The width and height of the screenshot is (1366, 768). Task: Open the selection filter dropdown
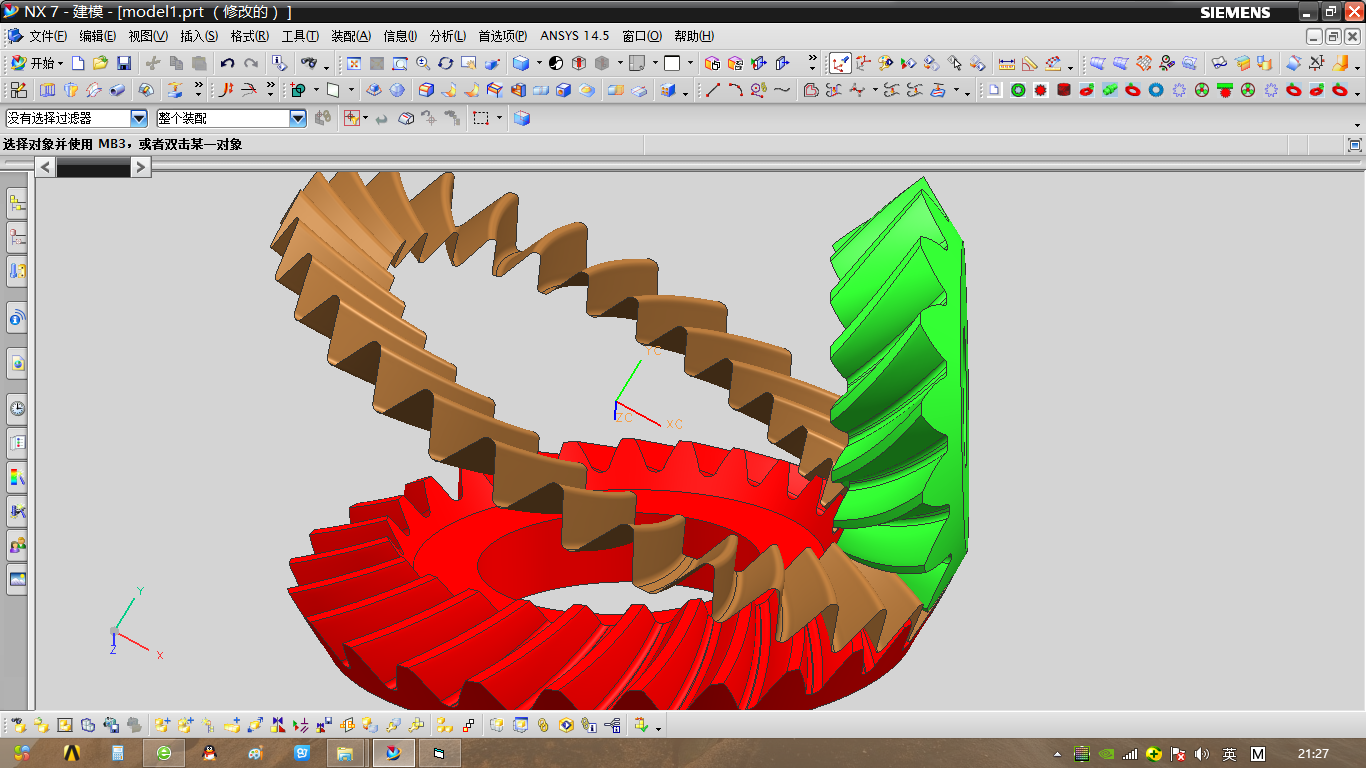(139, 118)
